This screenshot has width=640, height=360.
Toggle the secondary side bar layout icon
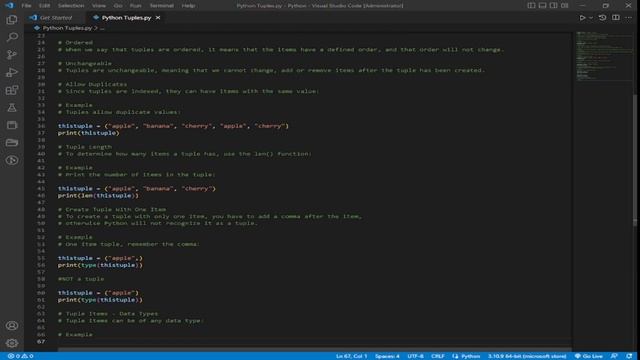pyautogui.click(x=553, y=5)
